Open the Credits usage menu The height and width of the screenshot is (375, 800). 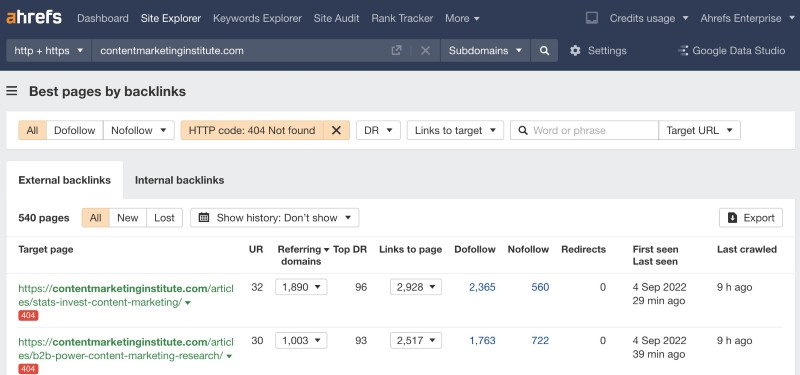649,18
